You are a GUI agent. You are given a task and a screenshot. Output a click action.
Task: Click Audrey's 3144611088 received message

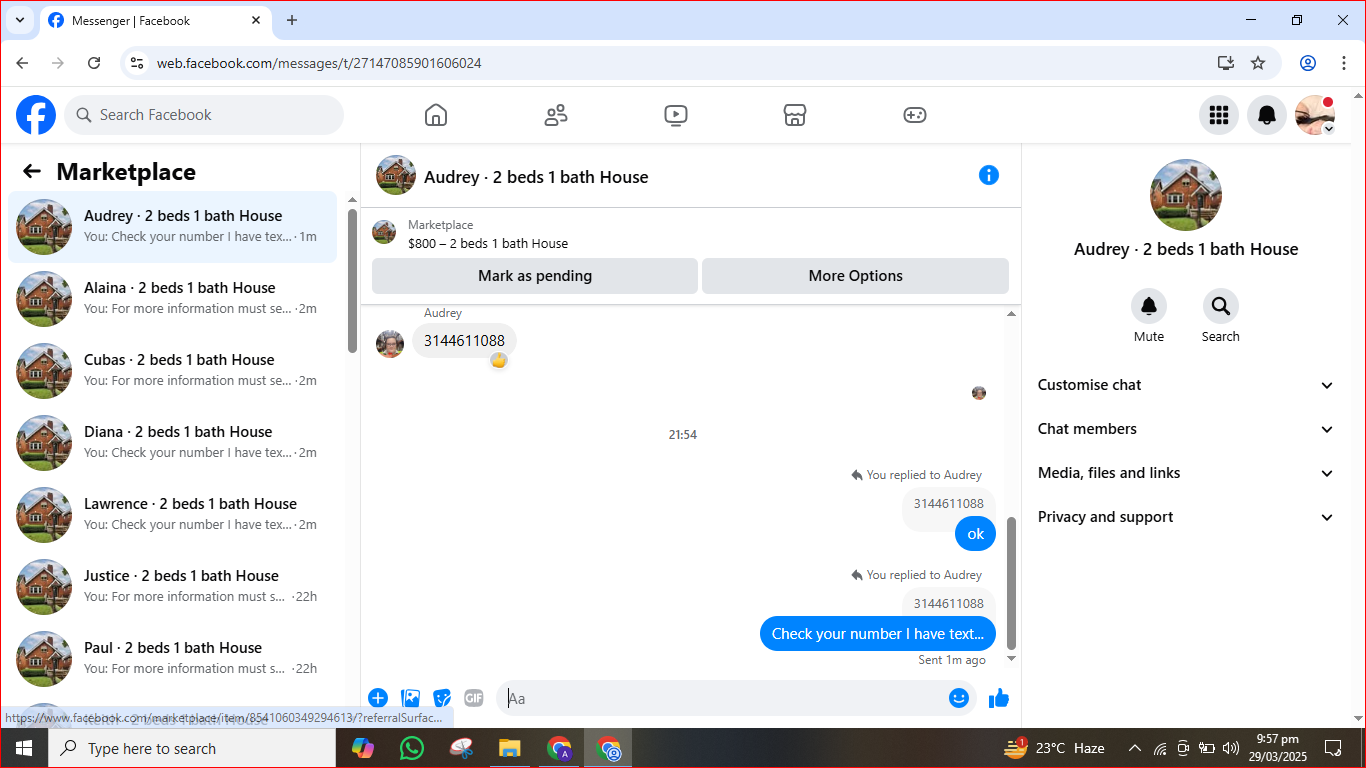(464, 341)
